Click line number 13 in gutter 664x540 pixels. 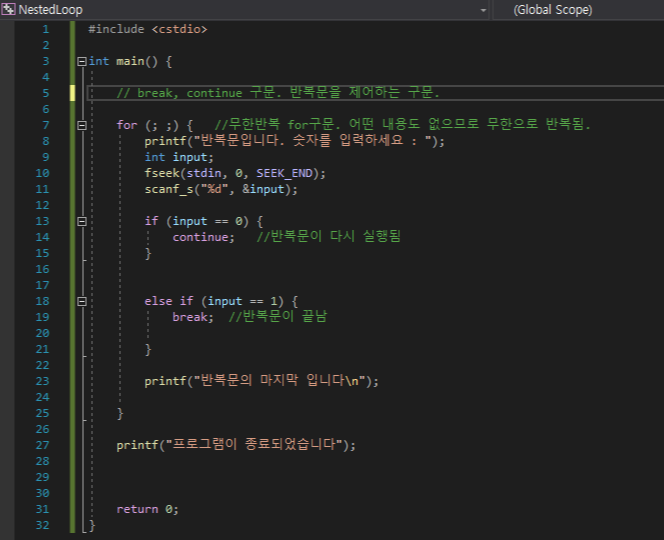click(x=42, y=221)
